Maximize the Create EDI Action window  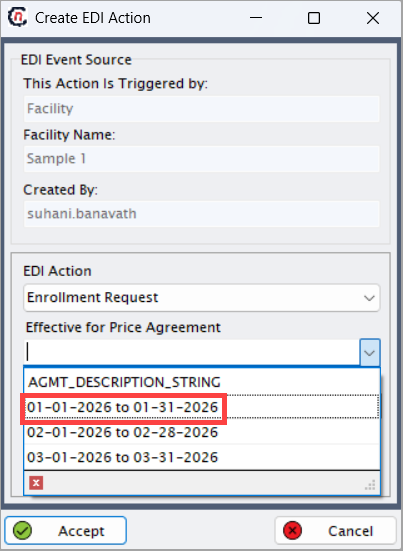314,18
